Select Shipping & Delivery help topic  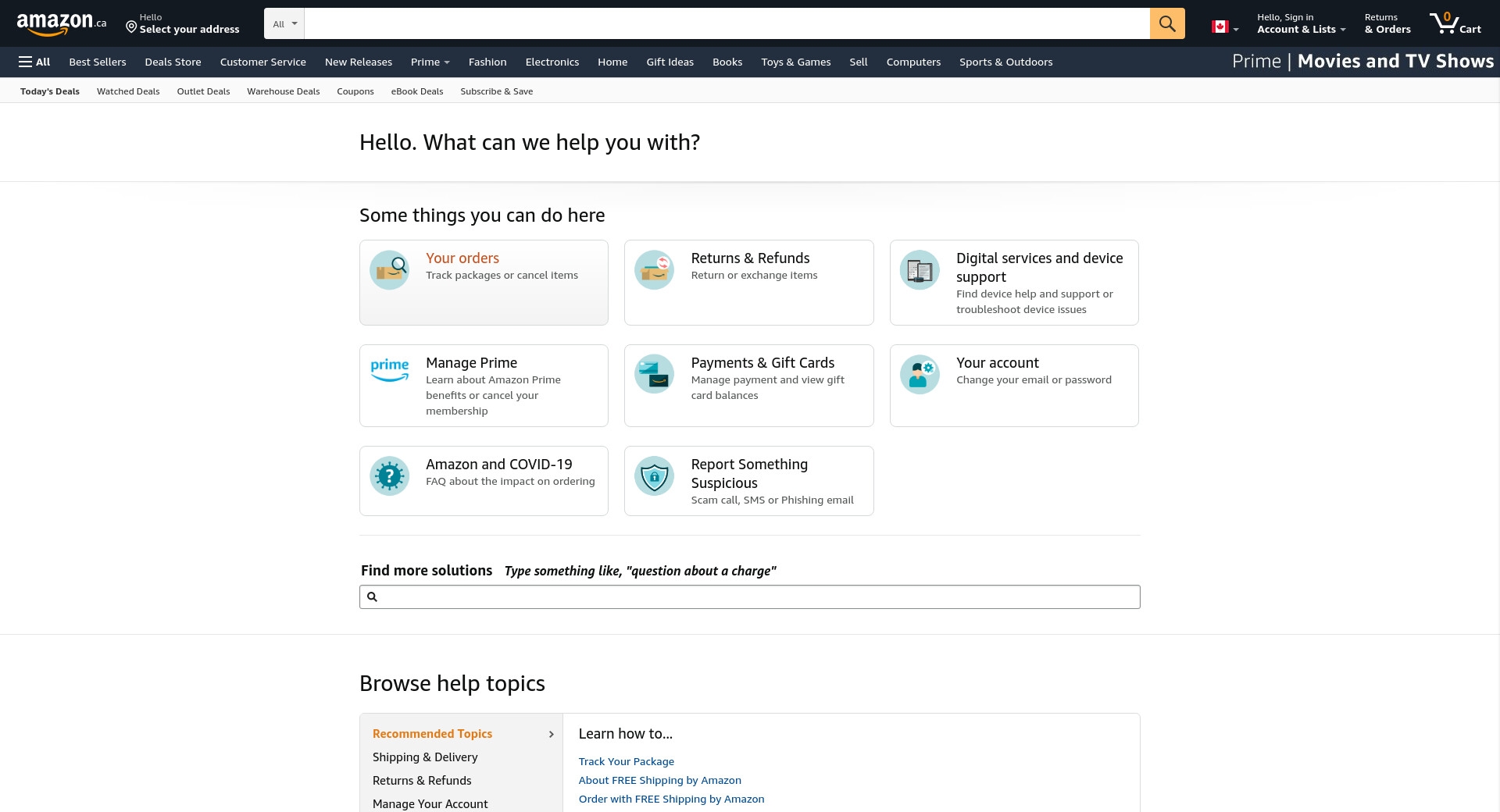[x=425, y=757]
